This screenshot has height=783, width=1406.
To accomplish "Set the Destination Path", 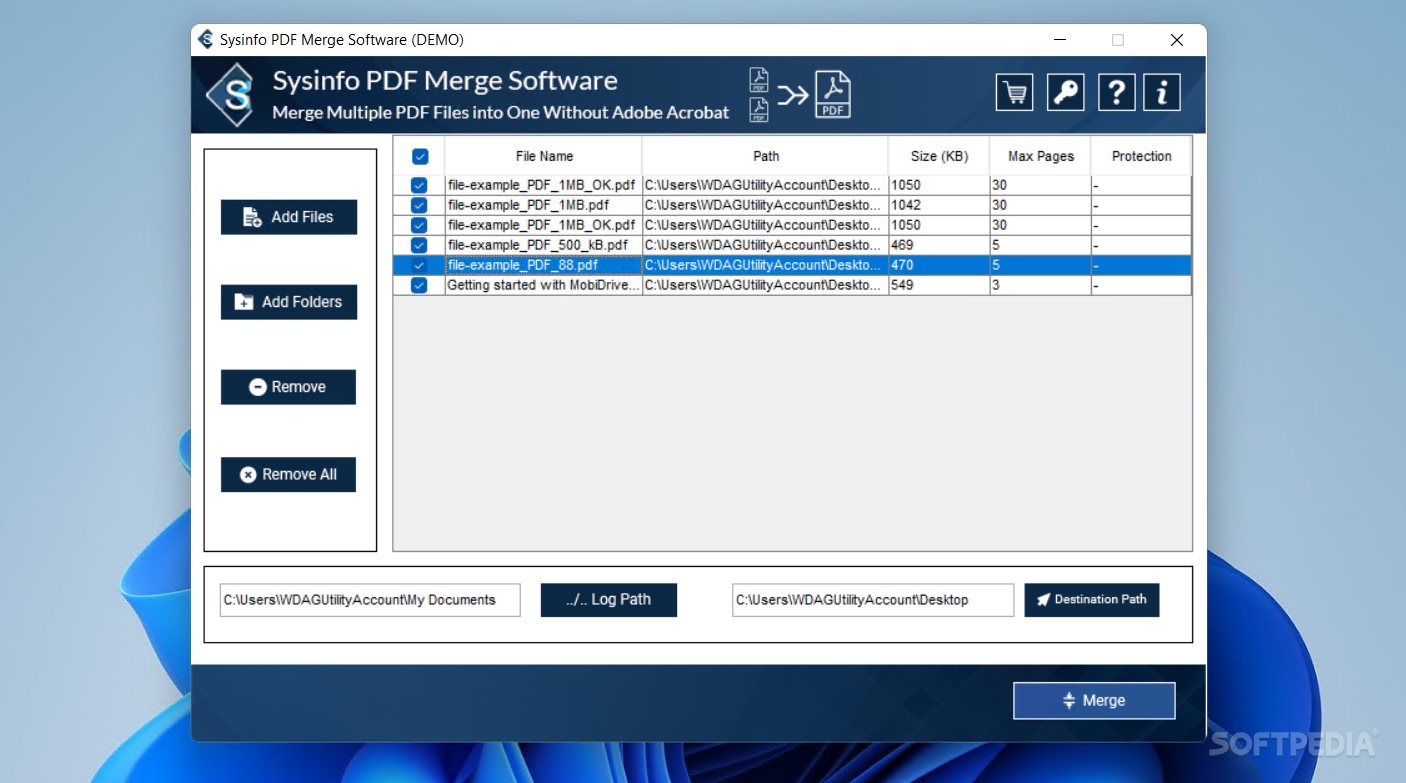I will (x=1092, y=600).
